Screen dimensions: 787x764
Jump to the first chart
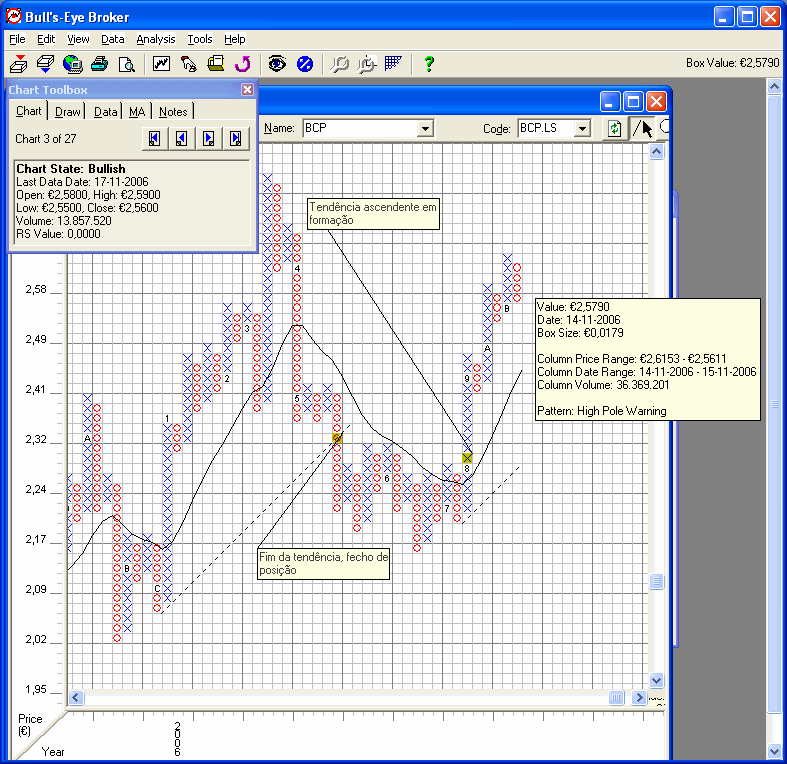point(154,139)
